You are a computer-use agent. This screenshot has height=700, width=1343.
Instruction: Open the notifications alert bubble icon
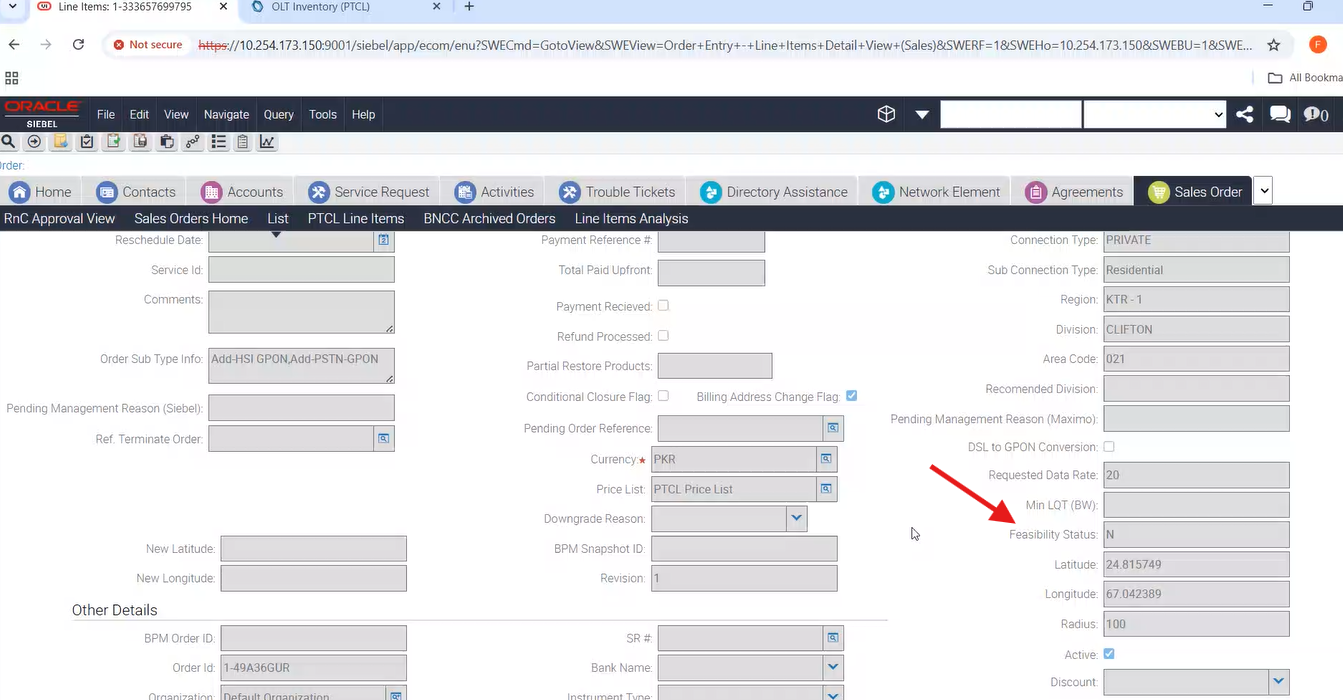coord(1315,114)
